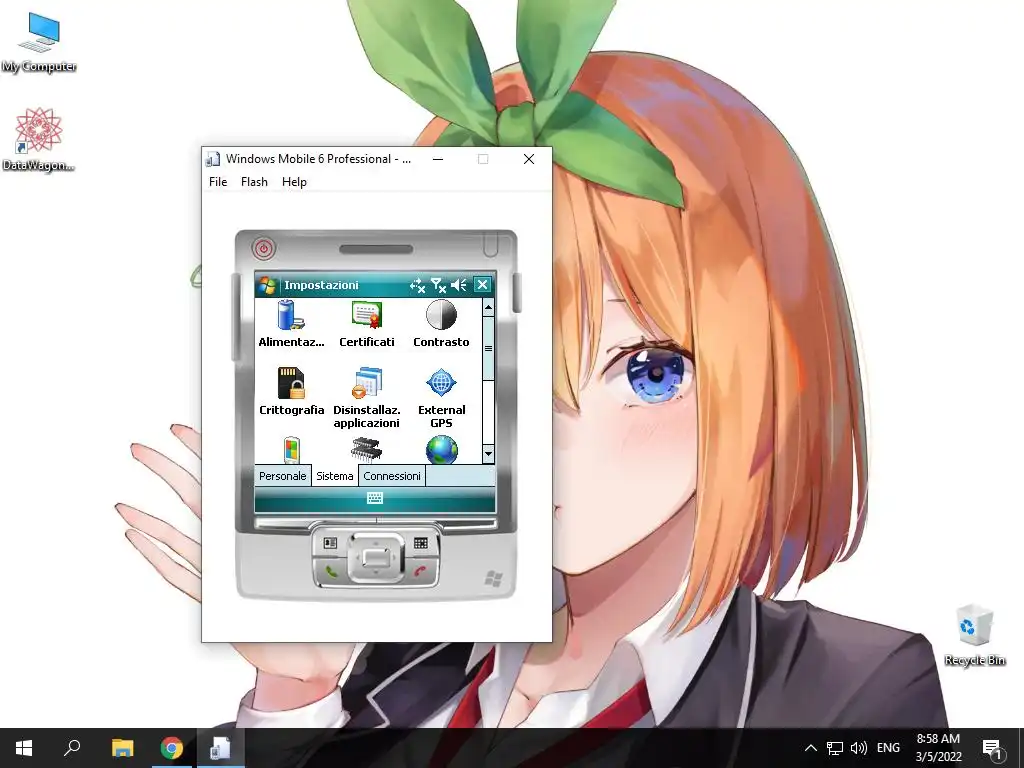Open the Windows Start menu
The height and width of the screenshot is (768, 1024).
(24, 748)
